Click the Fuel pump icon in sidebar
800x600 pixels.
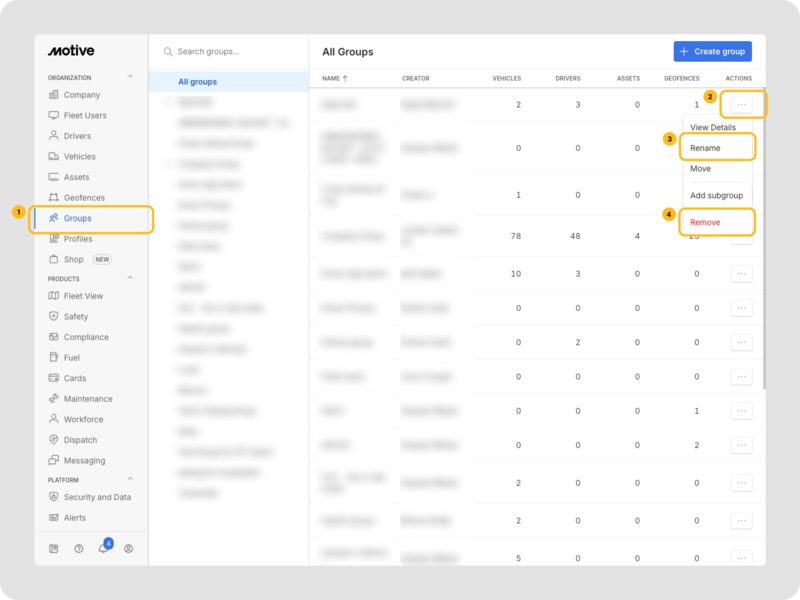click(x=54, y=357)
